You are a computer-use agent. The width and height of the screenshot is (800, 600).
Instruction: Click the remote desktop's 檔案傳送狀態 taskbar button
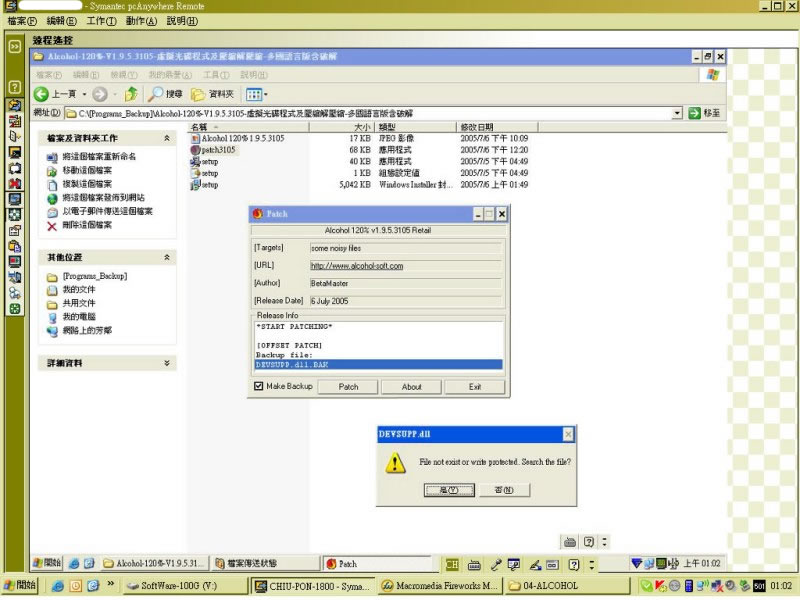click(x=266, y=563)
